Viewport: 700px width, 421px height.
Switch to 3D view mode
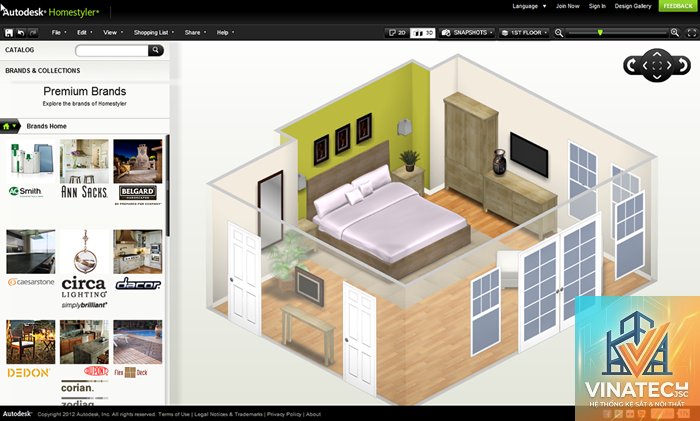[x=422, y=33]
